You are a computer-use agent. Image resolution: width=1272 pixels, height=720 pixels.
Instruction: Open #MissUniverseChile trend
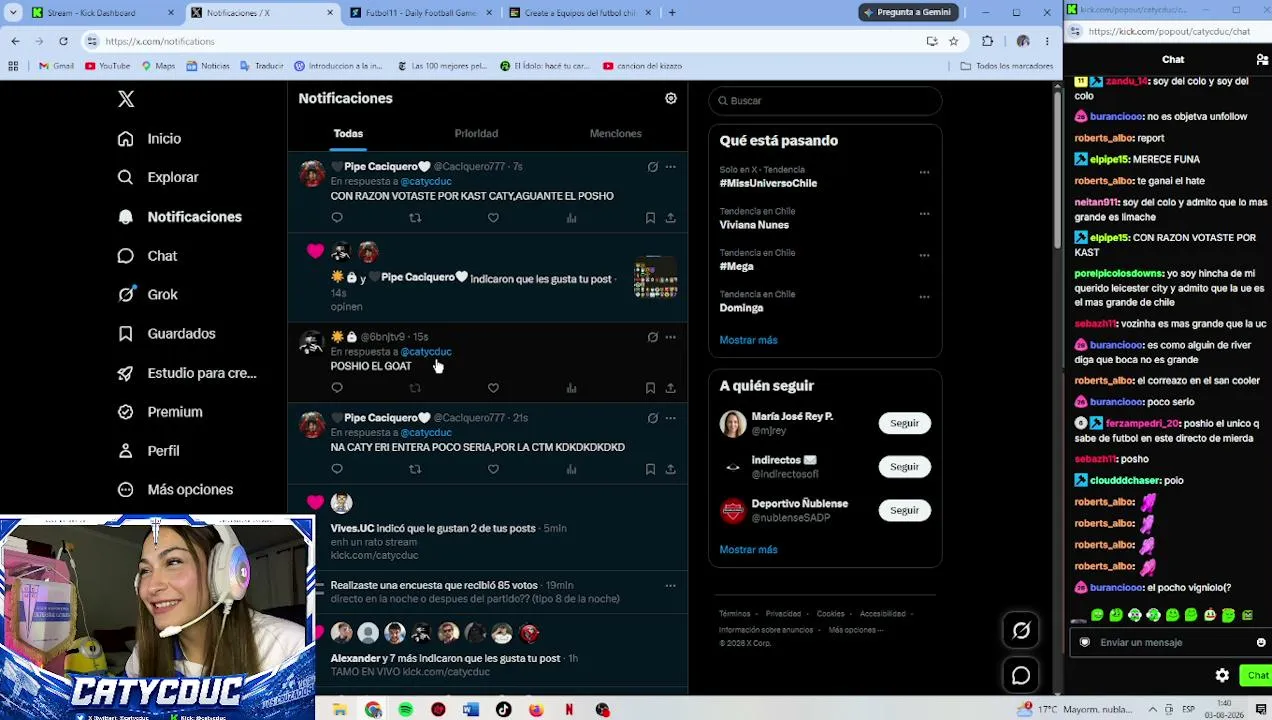pyautogui.click(x=768, y=183)
